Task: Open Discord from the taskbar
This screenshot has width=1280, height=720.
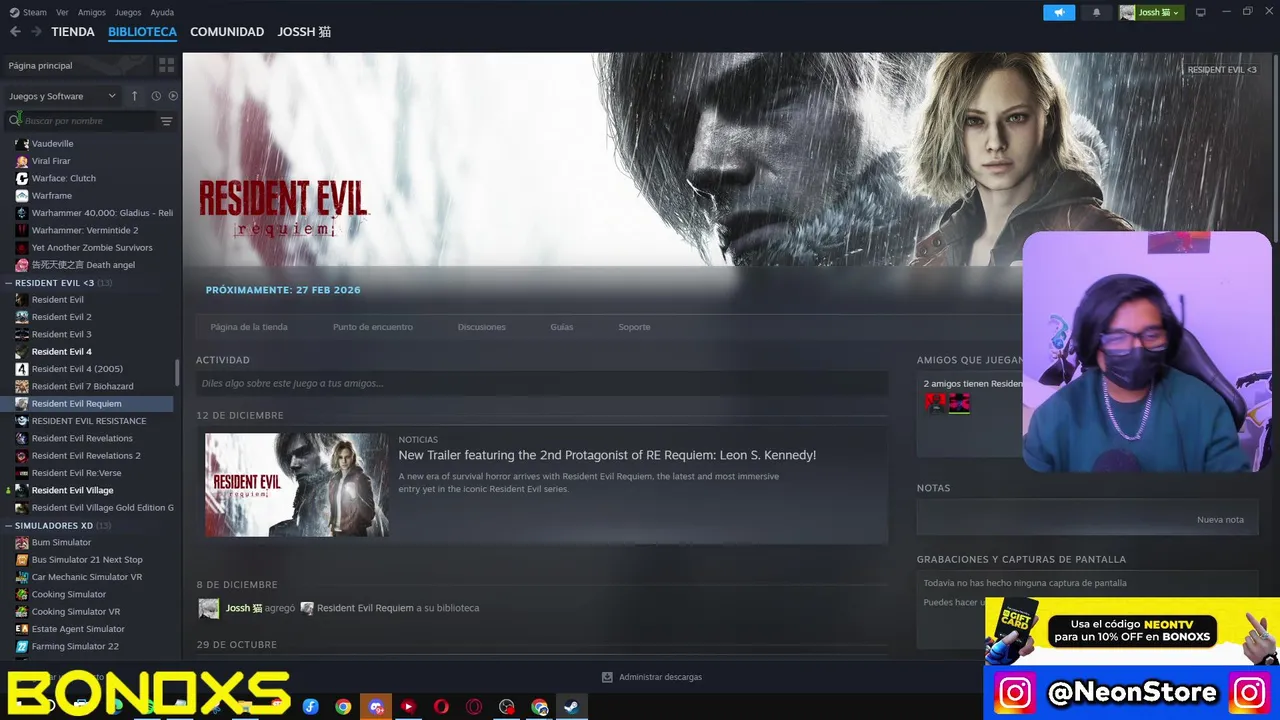Action: [376, 707]
